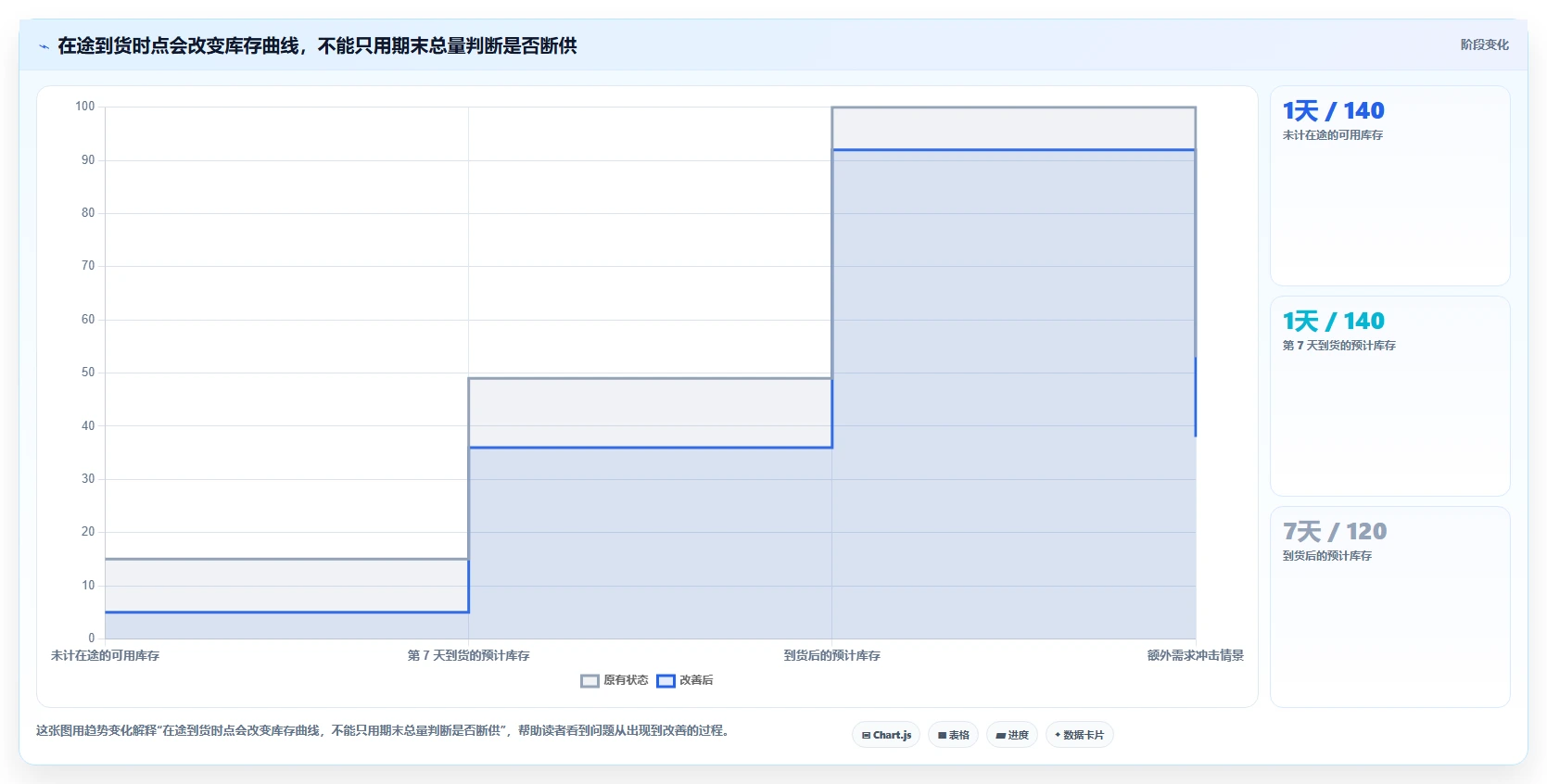Click the blue 改善后 step line at value 36
The width and height of the screenshot is (1547, 784).
[650, 448]
